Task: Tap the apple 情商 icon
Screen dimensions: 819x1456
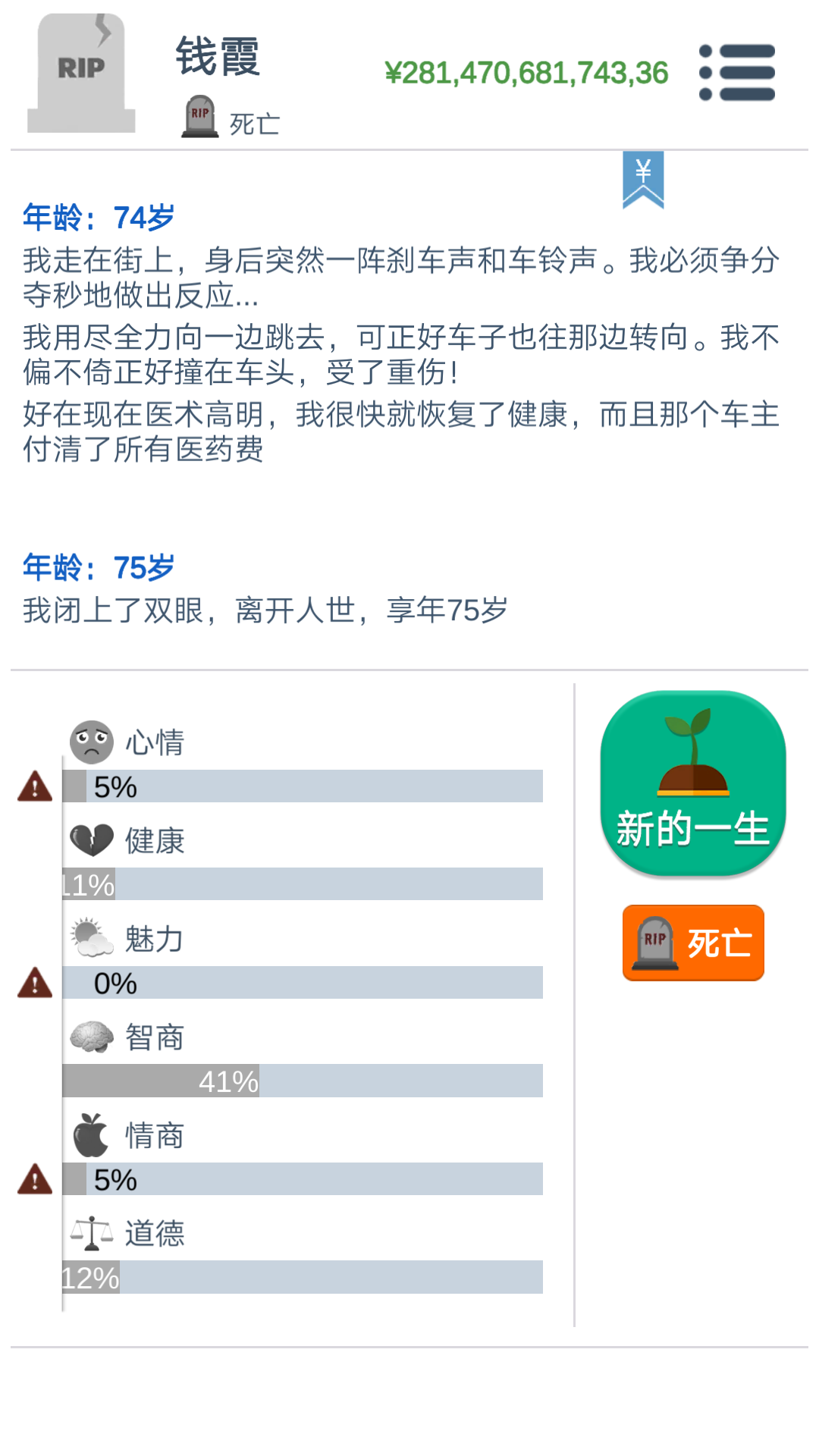Action: coord(92,1134)
